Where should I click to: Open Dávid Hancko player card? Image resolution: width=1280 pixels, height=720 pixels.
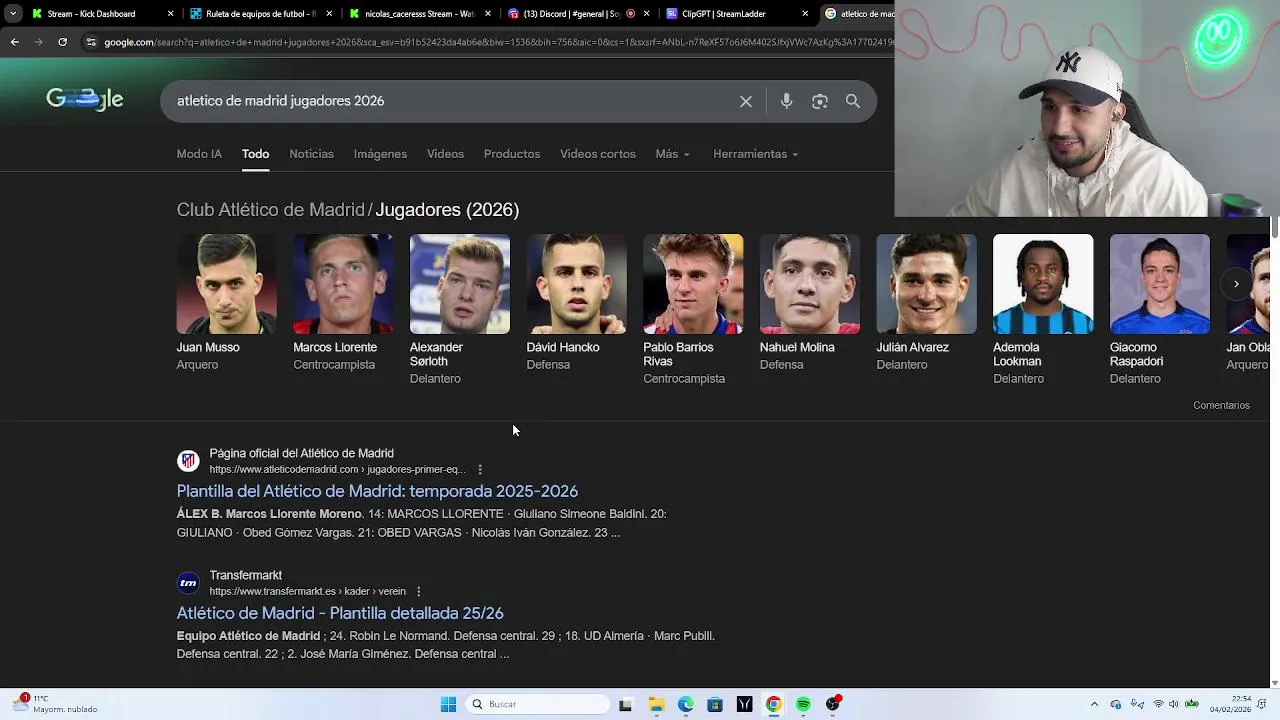[577, 303]
